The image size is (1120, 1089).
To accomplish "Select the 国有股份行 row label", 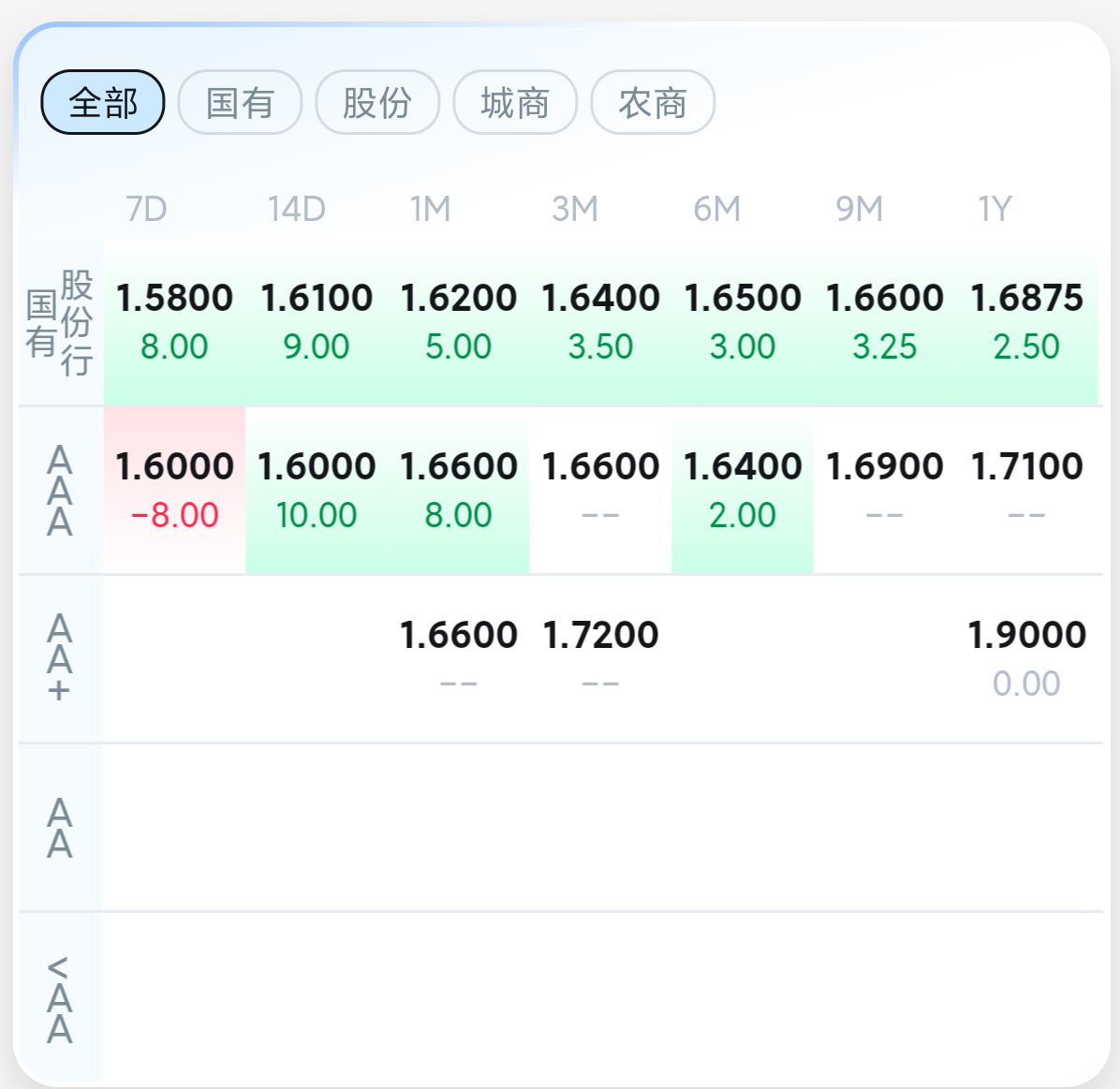I will click(x=60, y=322).
